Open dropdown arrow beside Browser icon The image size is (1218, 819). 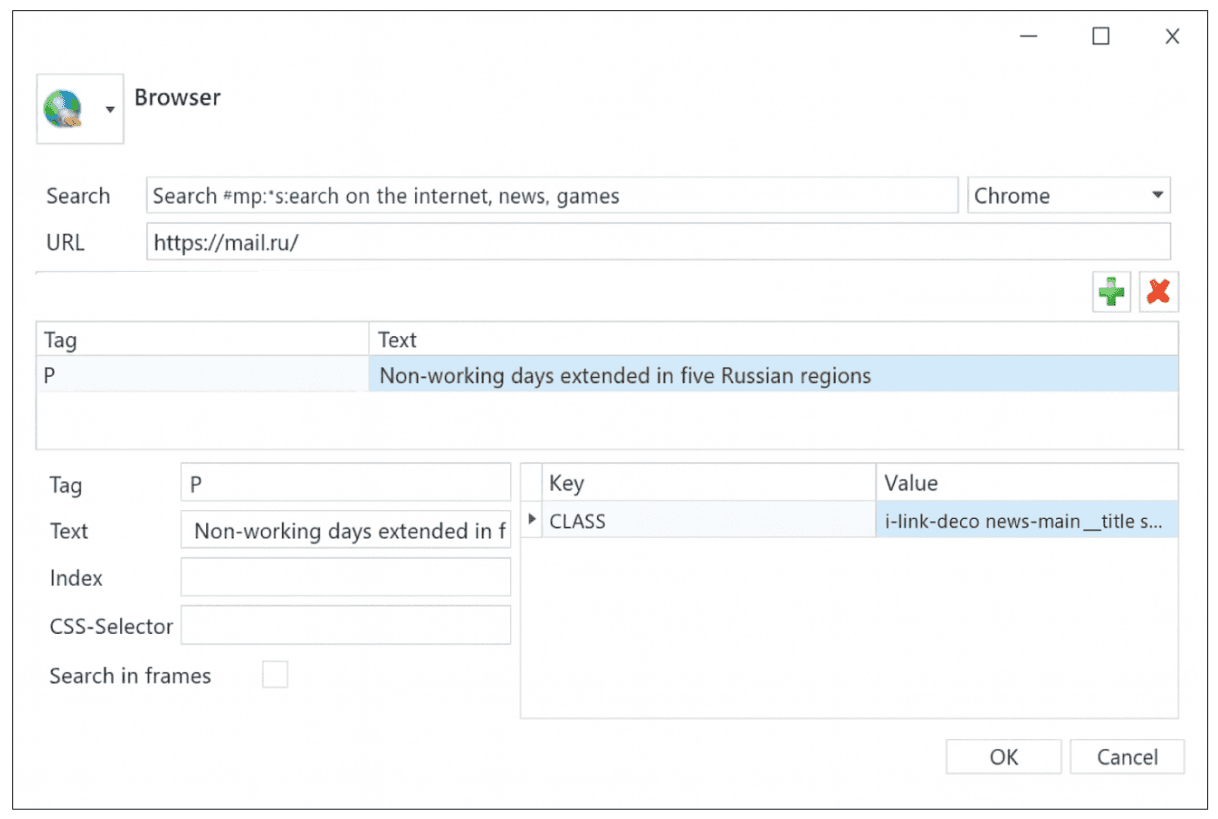coord(110,110)
